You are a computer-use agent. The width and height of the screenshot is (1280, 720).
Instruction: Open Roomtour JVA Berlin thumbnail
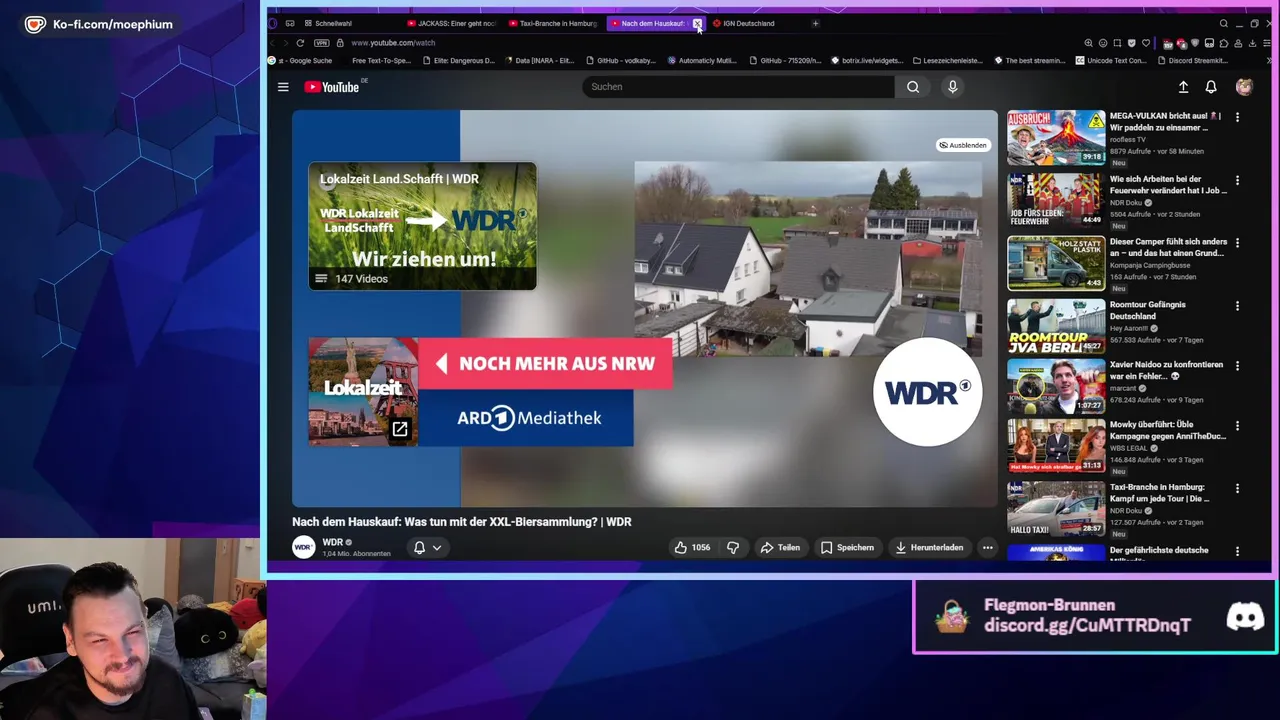point(1056,326)
